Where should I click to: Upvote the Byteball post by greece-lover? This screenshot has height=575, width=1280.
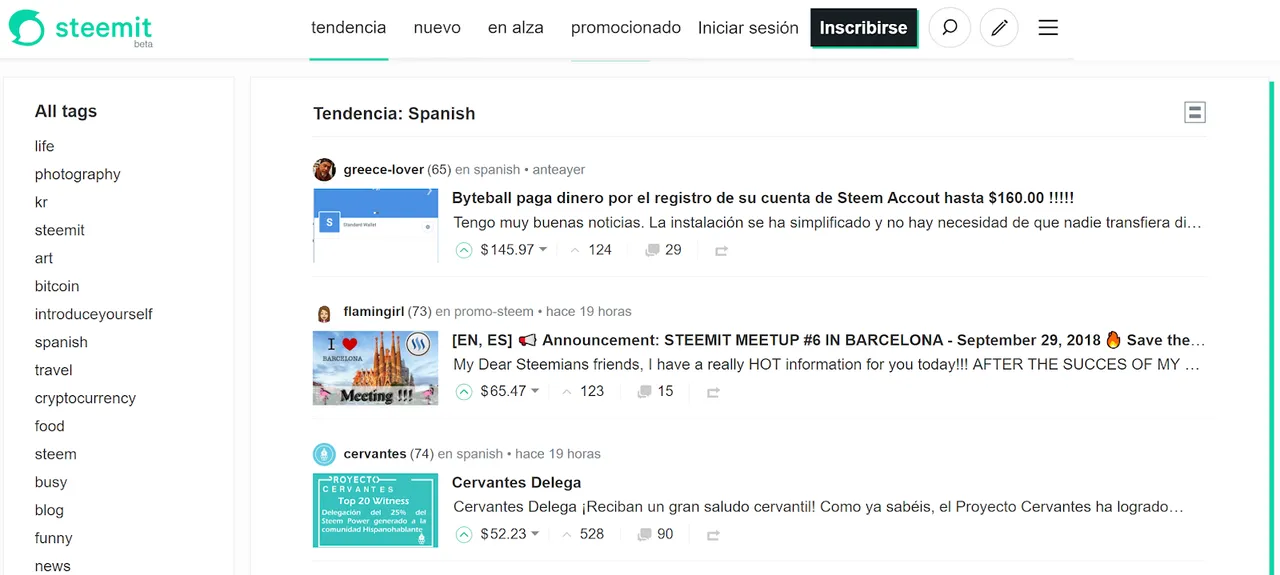[464, 250]
